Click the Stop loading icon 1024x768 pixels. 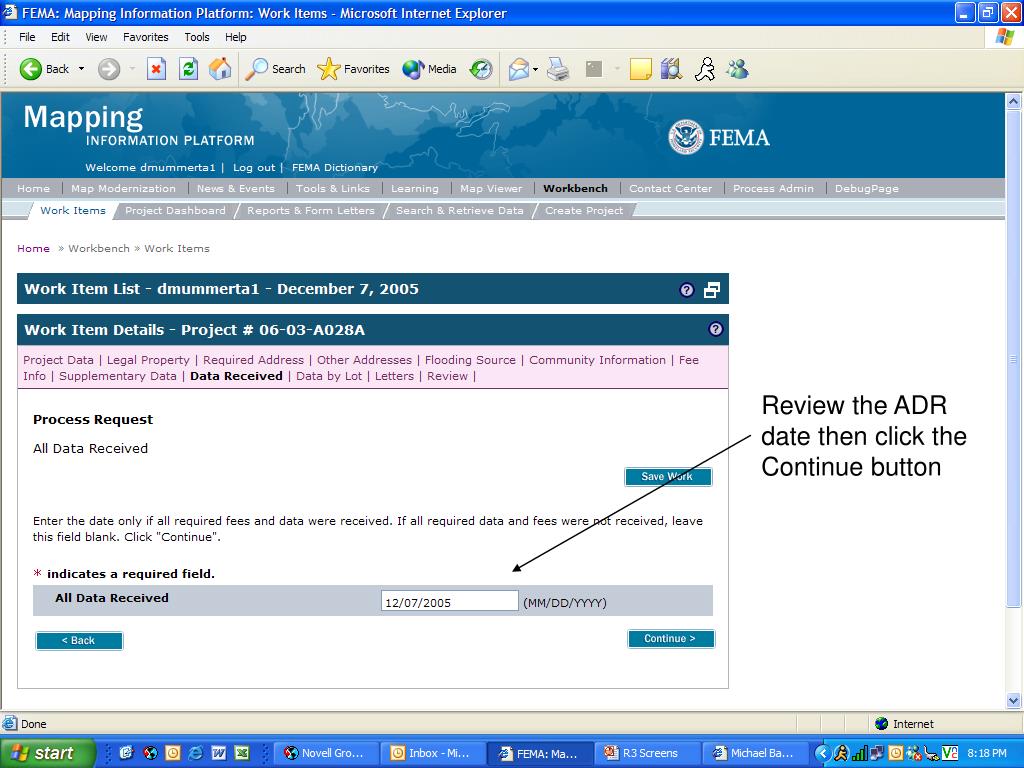(156, 69)
